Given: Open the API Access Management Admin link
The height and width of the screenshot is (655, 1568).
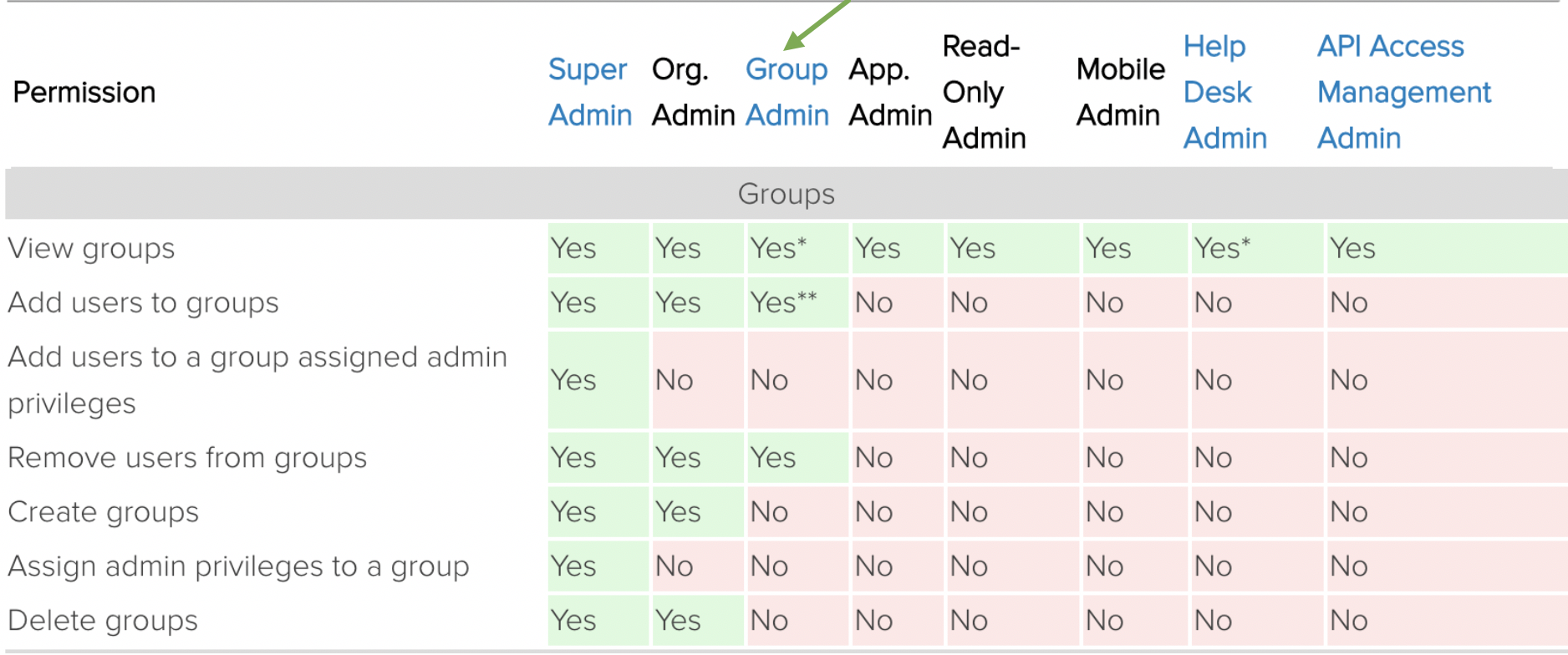Looking at the screenshot, I should click(x=1403, y=92).
